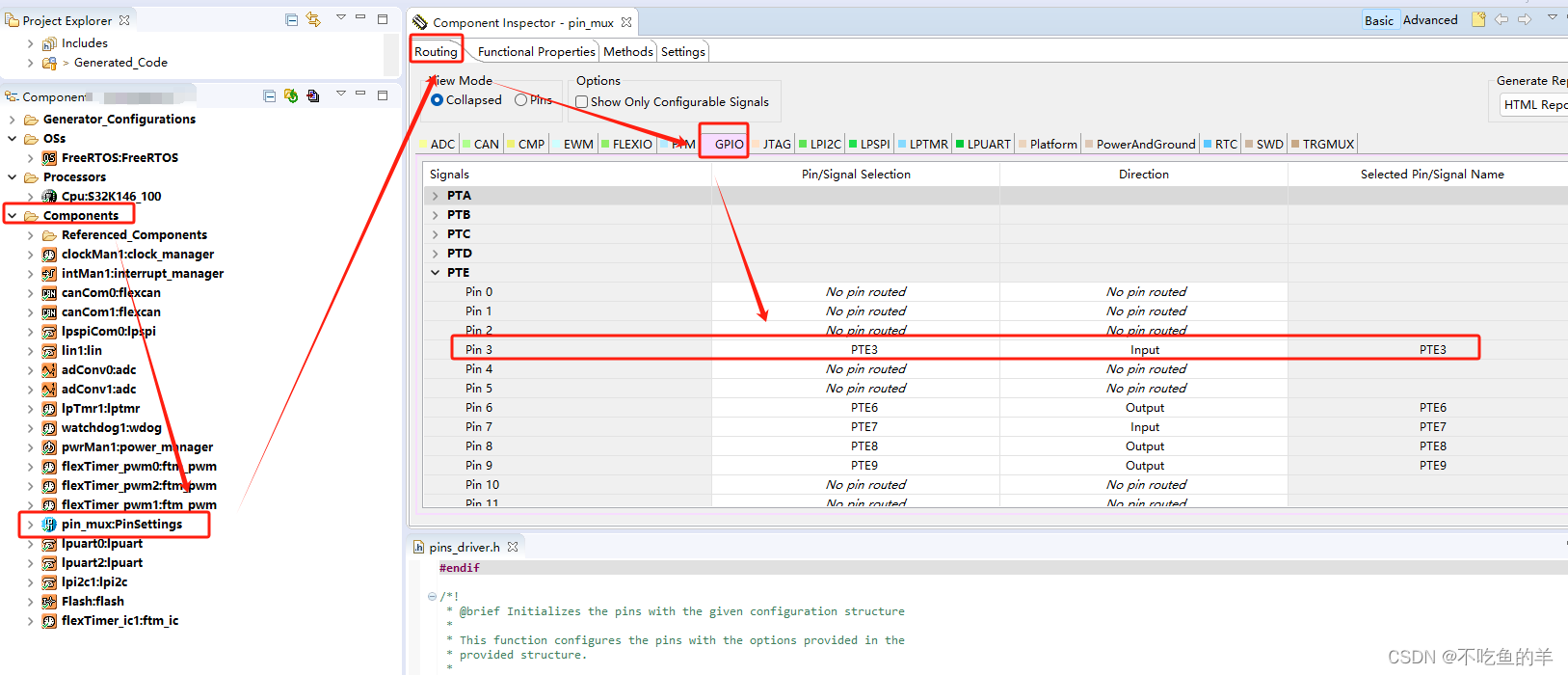Image resolution: width=1568 pixels, height=675 pixels.
Task: Select the CAN signal tab
Action: [480, 144]
